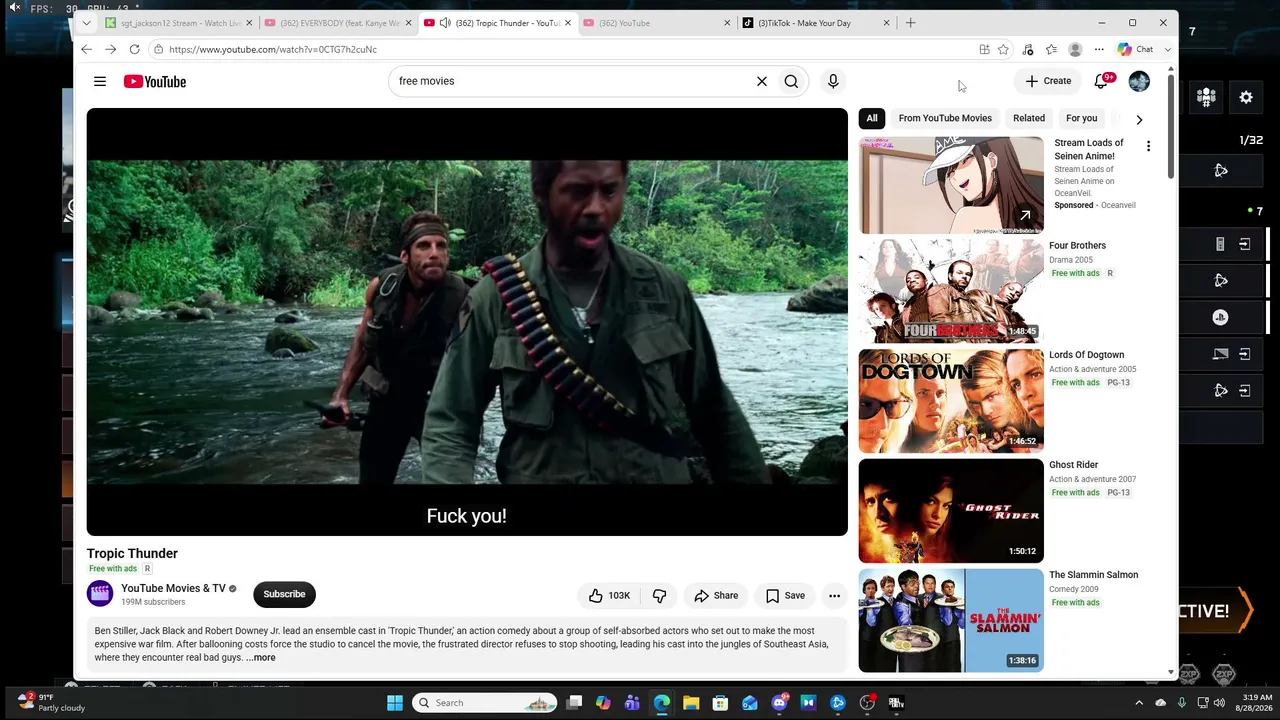Viewport: 1280px width, 720px height.
Task: Open settings gear in the game overlay
Action: (1246, 97)
